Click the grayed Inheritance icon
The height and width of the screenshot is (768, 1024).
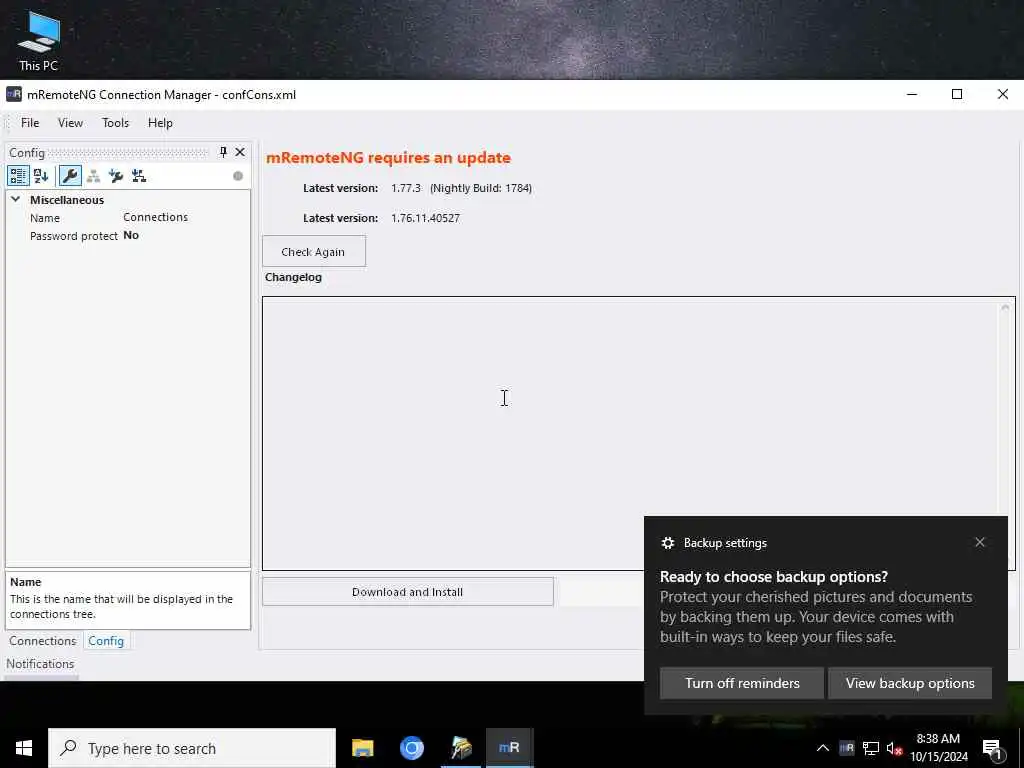coord(93,176)
